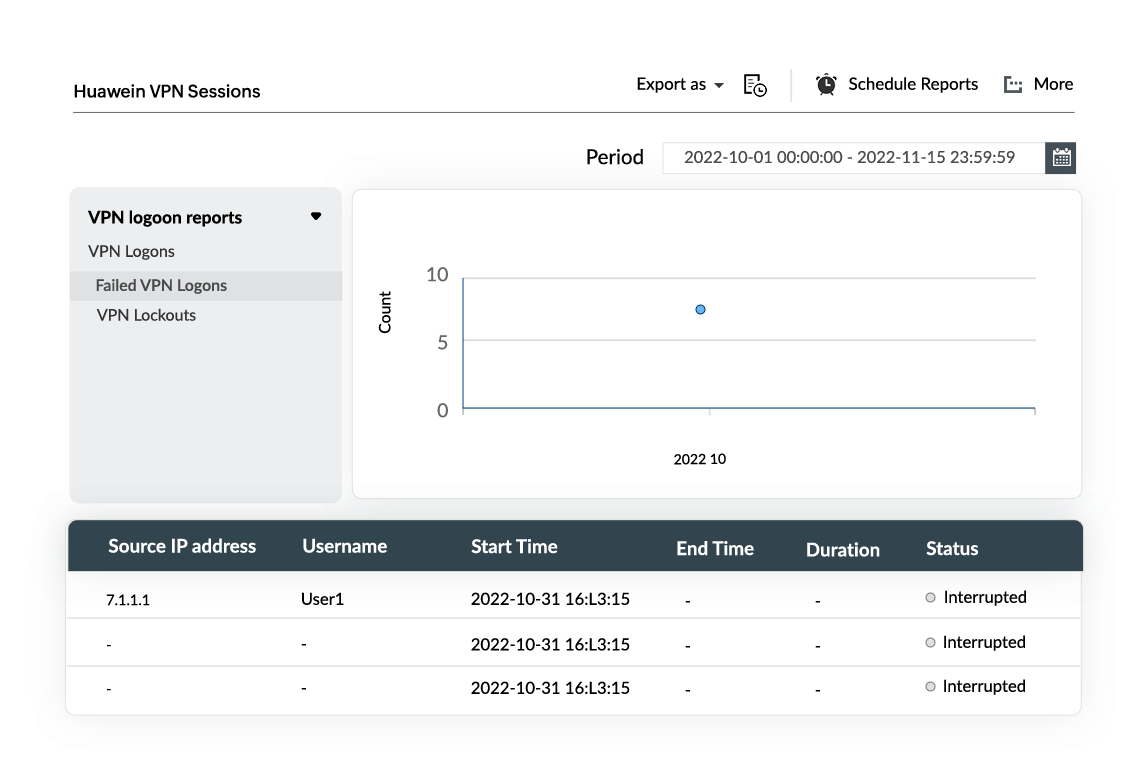Click the Period date range field
The width and height of the screenshot is (1146, 783).
[x=849, y=158]
